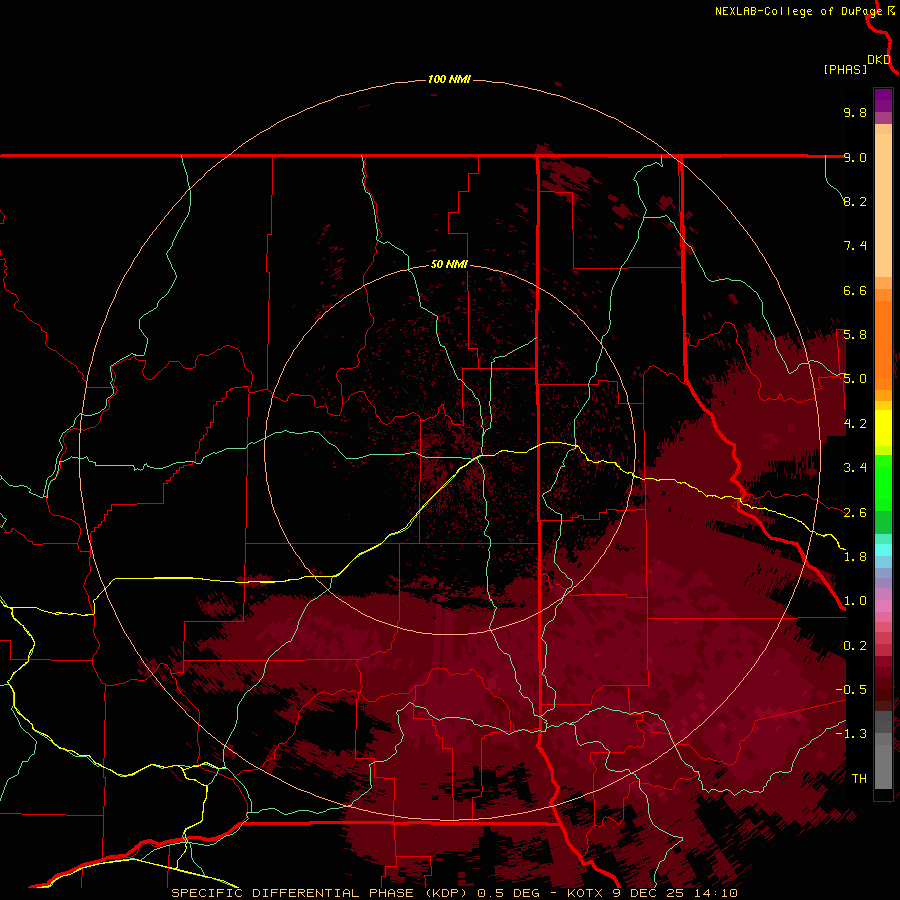900x900 pixels.
Task: Click the 1.0 value on the scale
Action: (x=855, y=601)
